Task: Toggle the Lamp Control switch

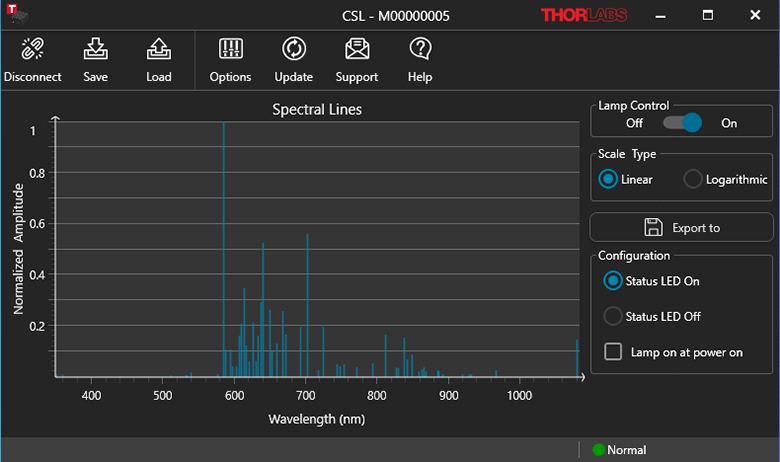Action: (683, 123)
